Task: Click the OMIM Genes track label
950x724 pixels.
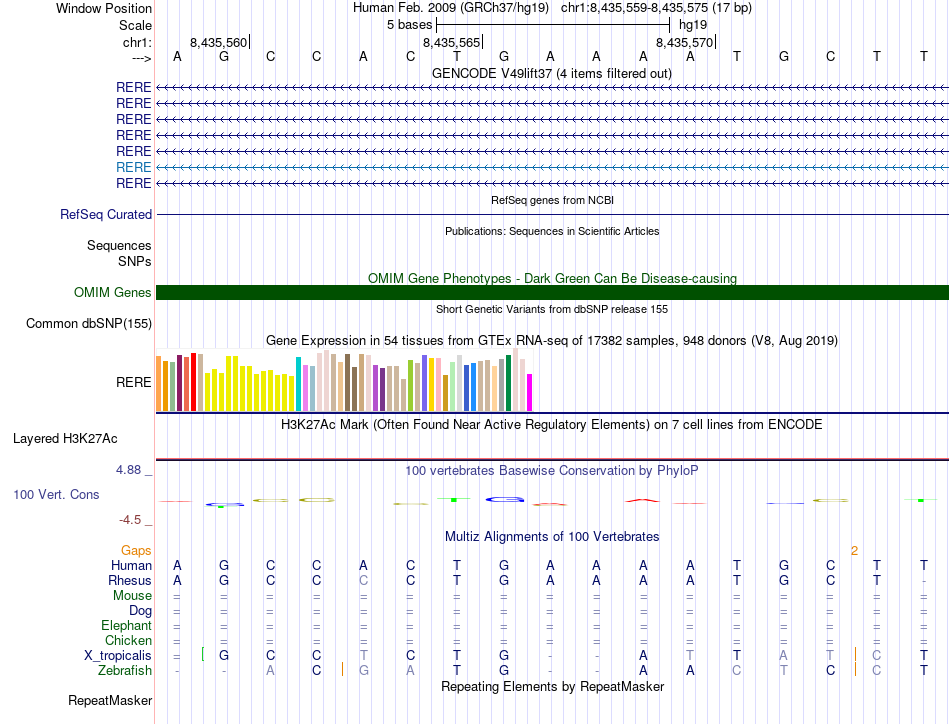Action: click(113, 292)
